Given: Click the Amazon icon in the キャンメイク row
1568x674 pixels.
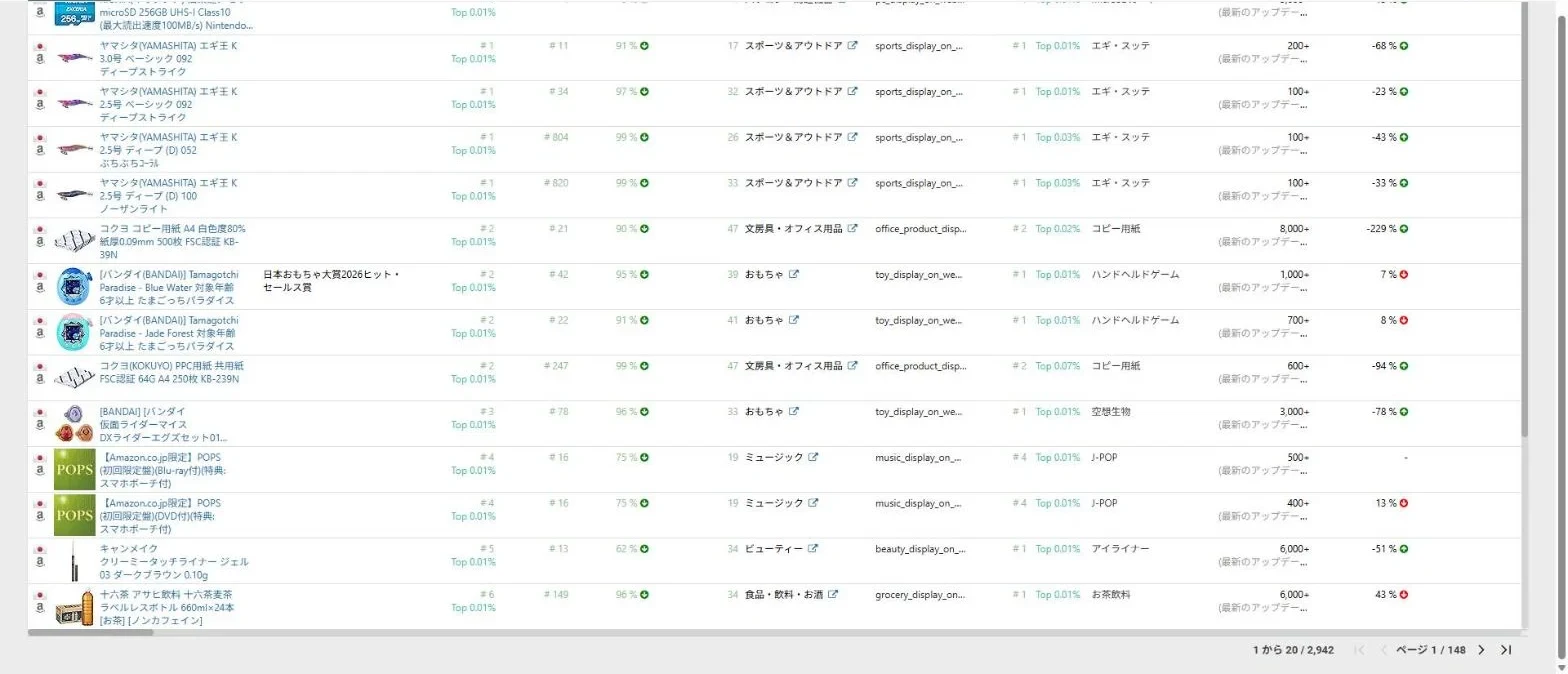Looking at the screenshot, I should [x=41, y=562].
